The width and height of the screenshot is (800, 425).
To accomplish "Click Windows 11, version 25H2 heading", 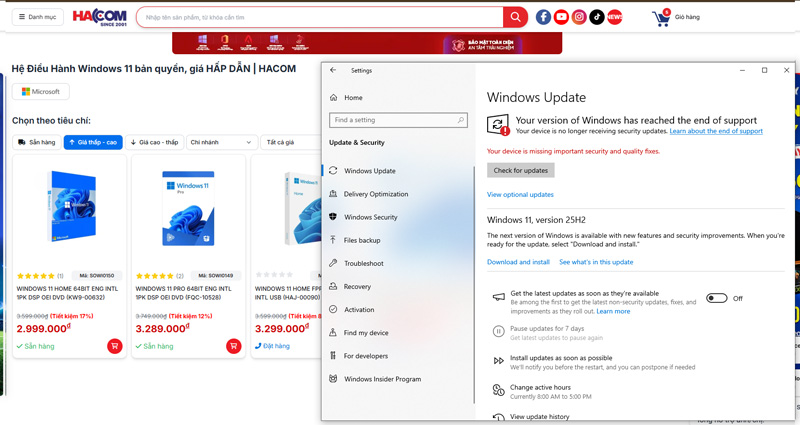I will coord(536,220).
